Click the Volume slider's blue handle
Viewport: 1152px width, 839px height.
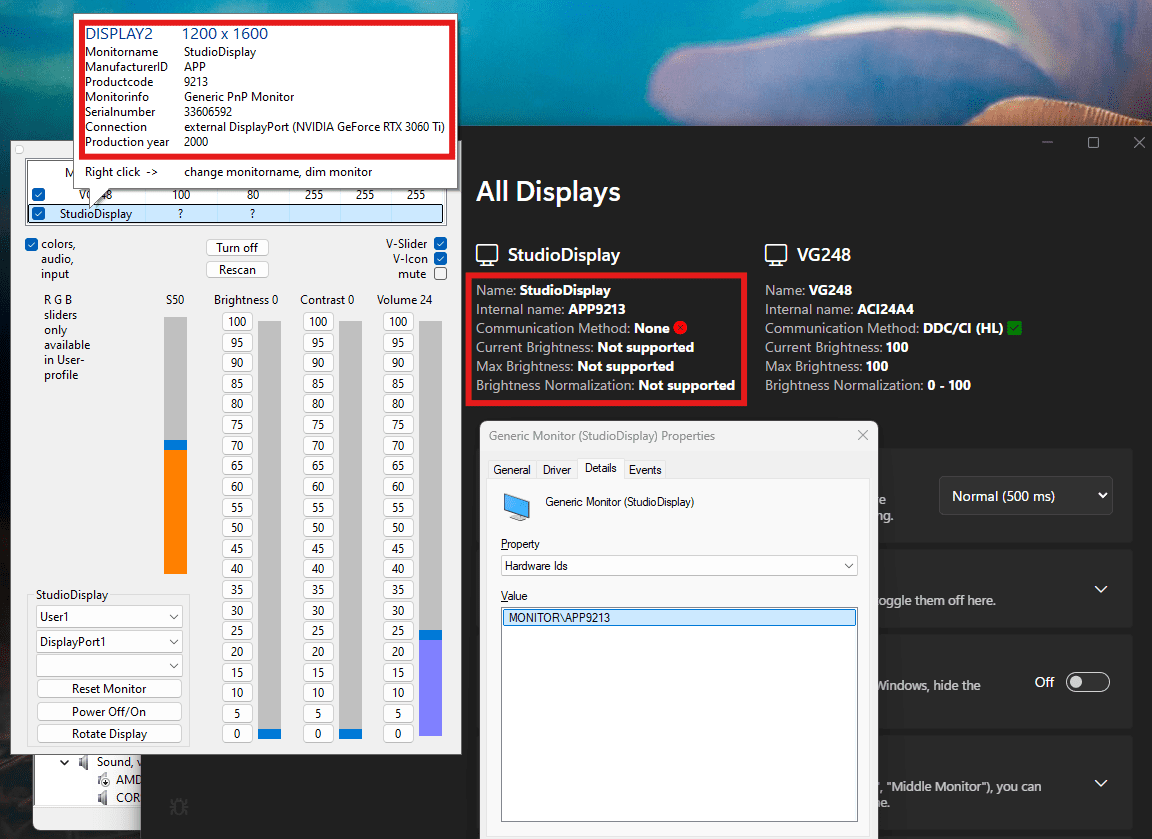pyautogui.click(x=430, y=635)
